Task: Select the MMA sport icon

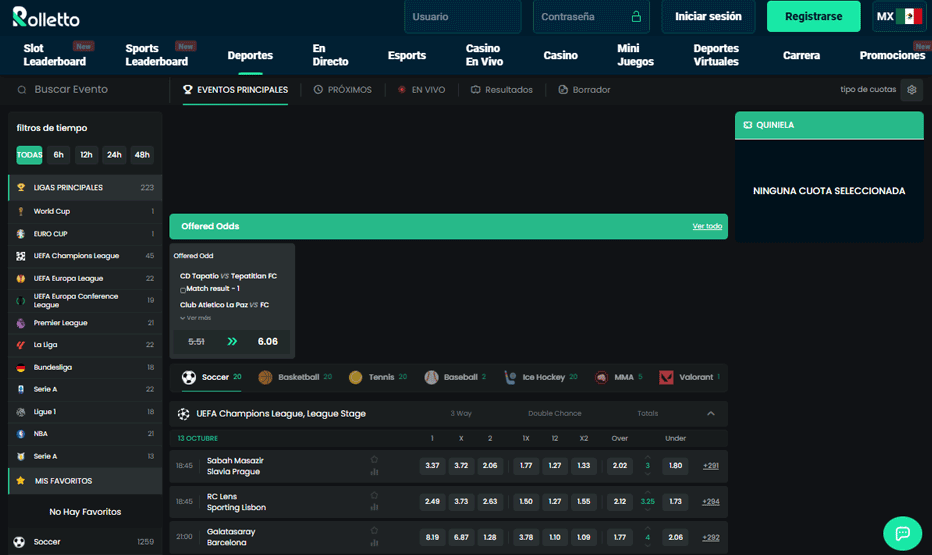Action: (x=602, y=377)
